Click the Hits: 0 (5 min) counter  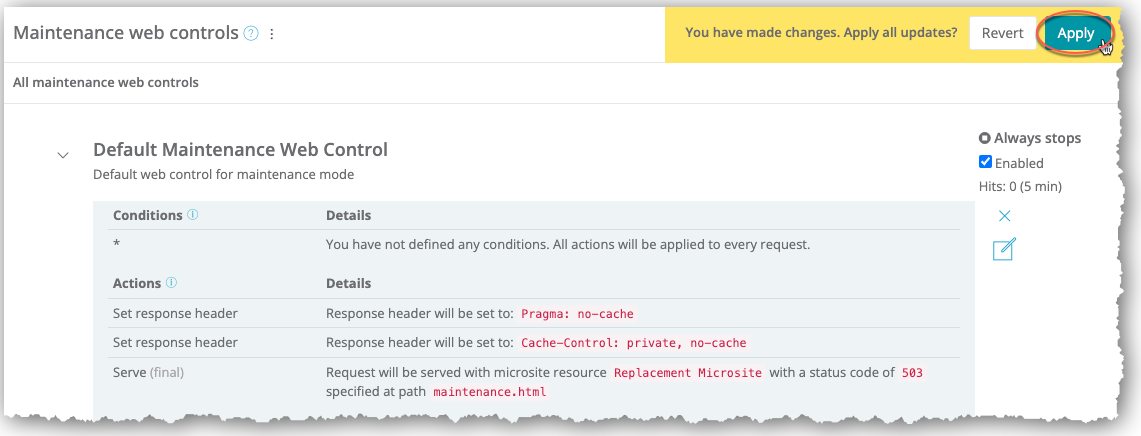pos(1020,186)
